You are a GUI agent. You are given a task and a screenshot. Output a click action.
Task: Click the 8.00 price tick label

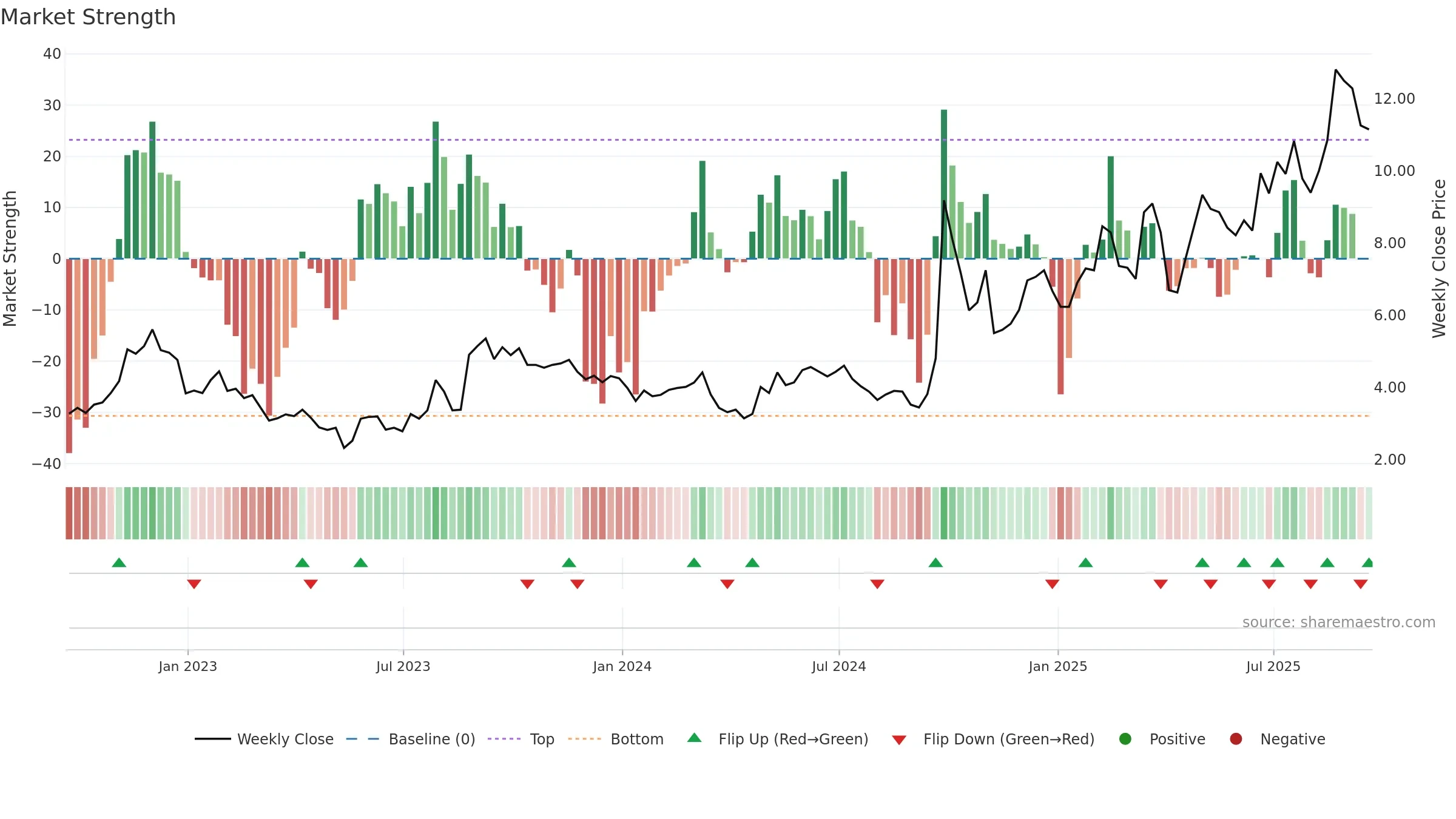tap(1389, 243)
